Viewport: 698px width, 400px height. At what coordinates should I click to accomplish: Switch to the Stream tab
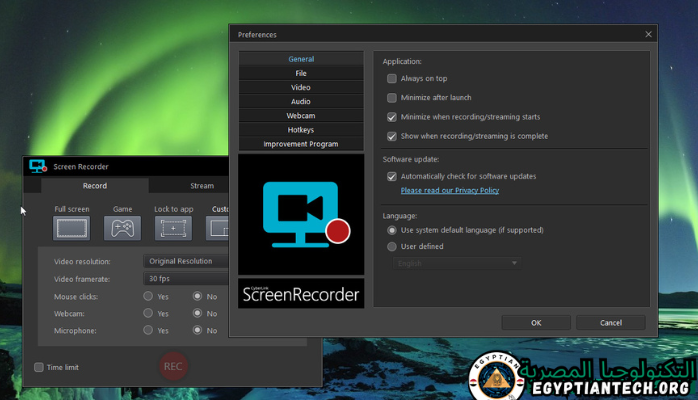[202, 185]
